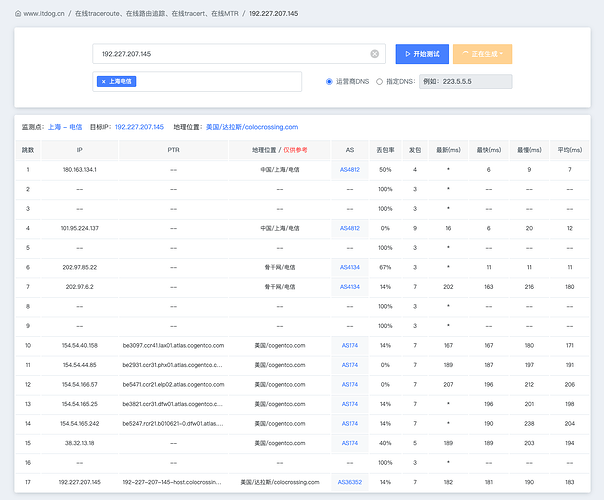Click IP cell 154.54.166.57
This screenshot has height=500, width=604.
(x=80, y=384)
